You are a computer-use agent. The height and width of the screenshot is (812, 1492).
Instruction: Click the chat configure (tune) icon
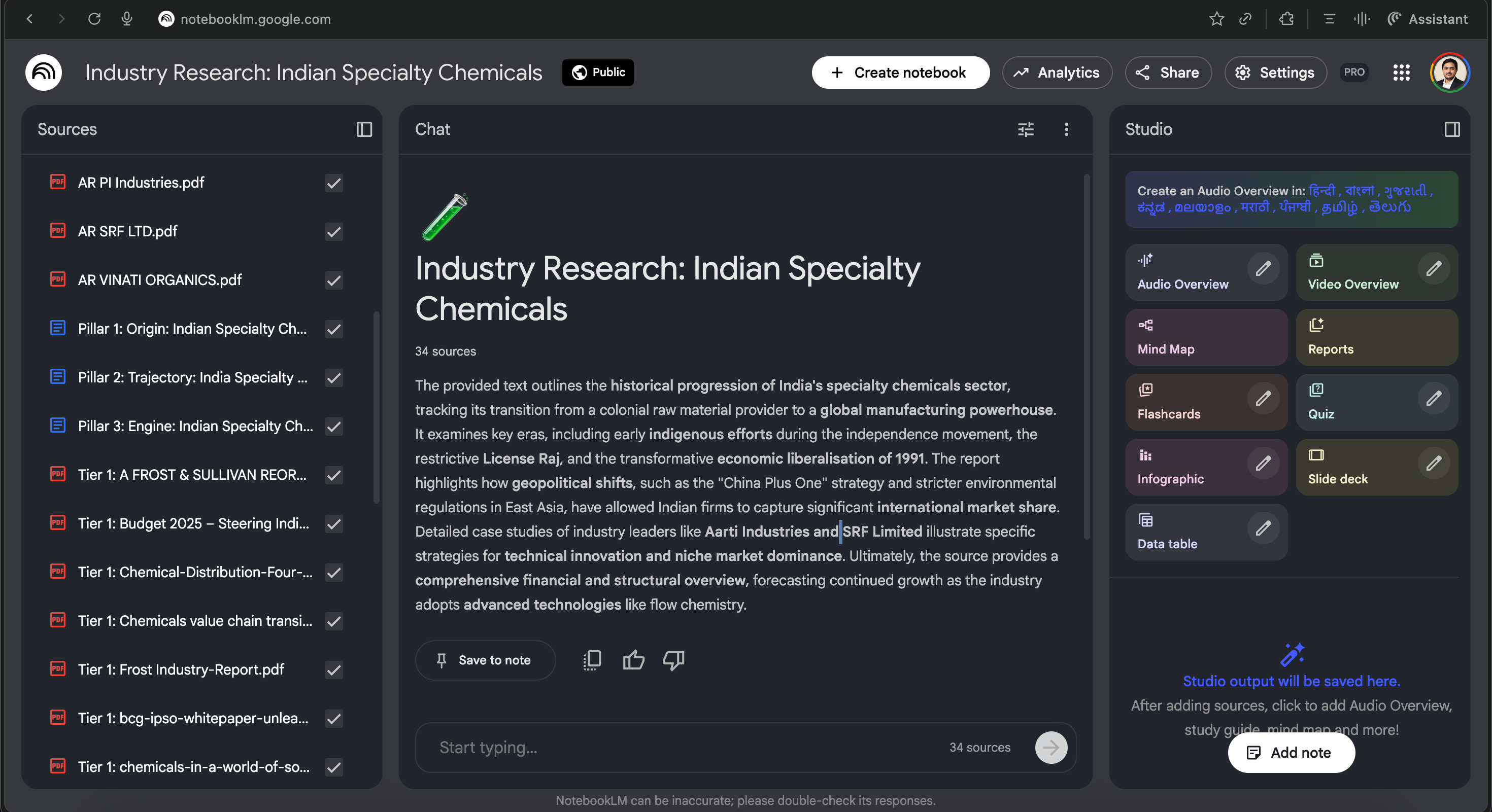pyautogui.click(x=1025, y=129)
